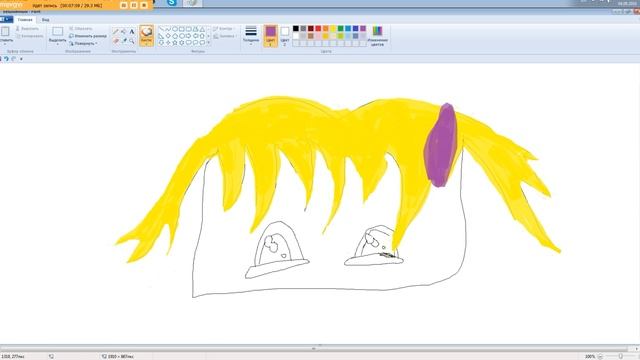The width and height of the screenshot is (640, 360).
Task: Click the Skype icon in taskbar
Action: click(172, 2)
